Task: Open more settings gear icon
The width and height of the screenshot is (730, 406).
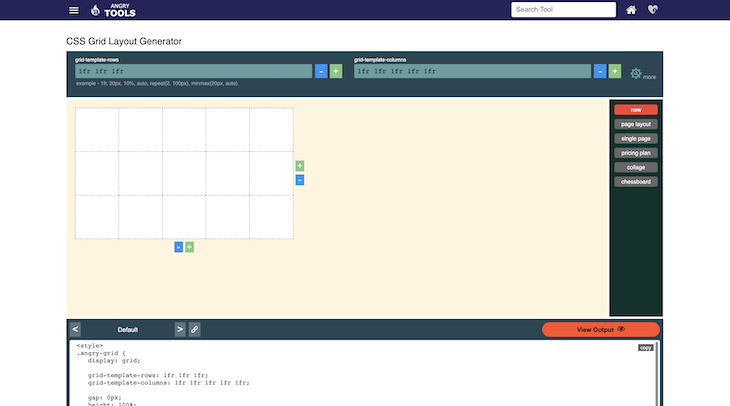Action: (x=635, y=73)
